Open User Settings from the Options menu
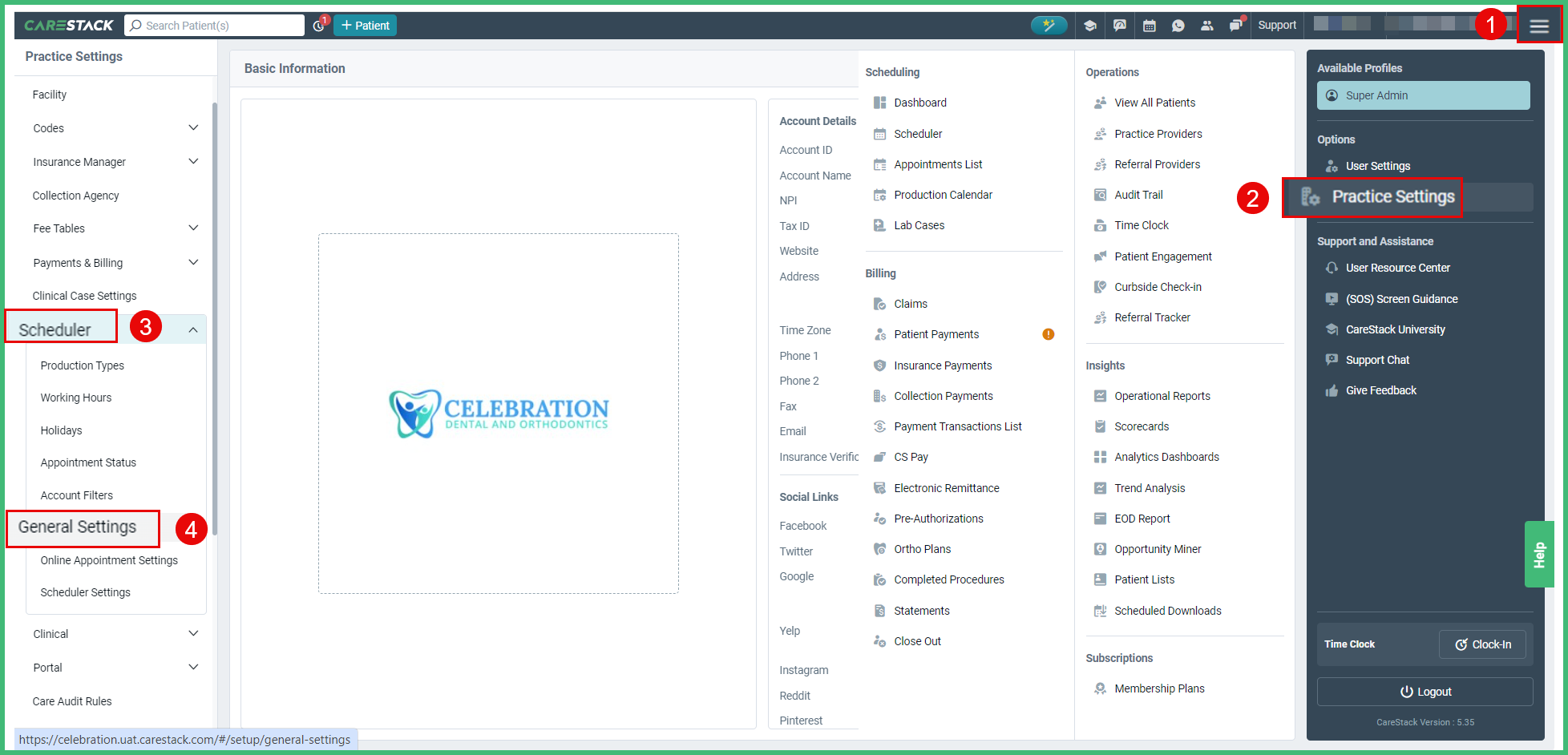 [x=1377, y=165]
